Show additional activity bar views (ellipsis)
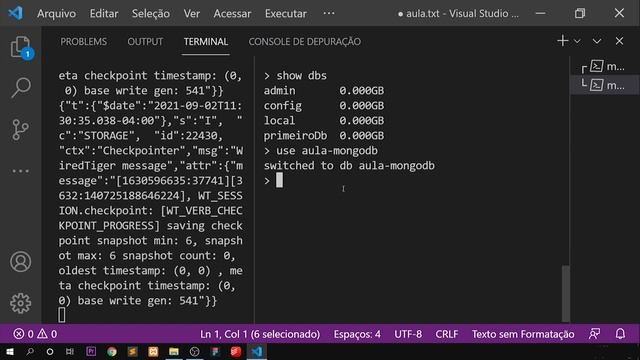Image resolution: width=640 pixels, height=360 pixels. point(20,171)
